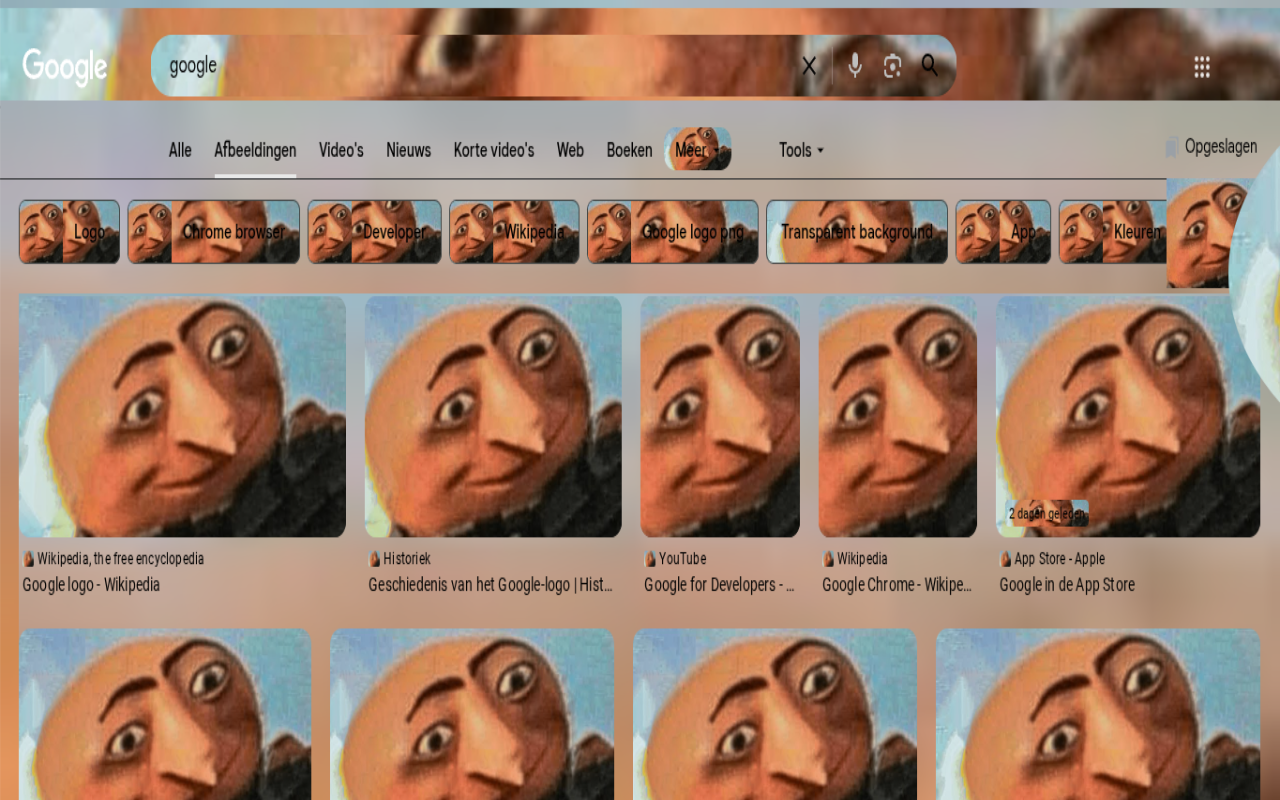The height and width of the screenshot is (800, 1280).
Task: Open image search with the camera lens icon
Action: pos(893,66)
